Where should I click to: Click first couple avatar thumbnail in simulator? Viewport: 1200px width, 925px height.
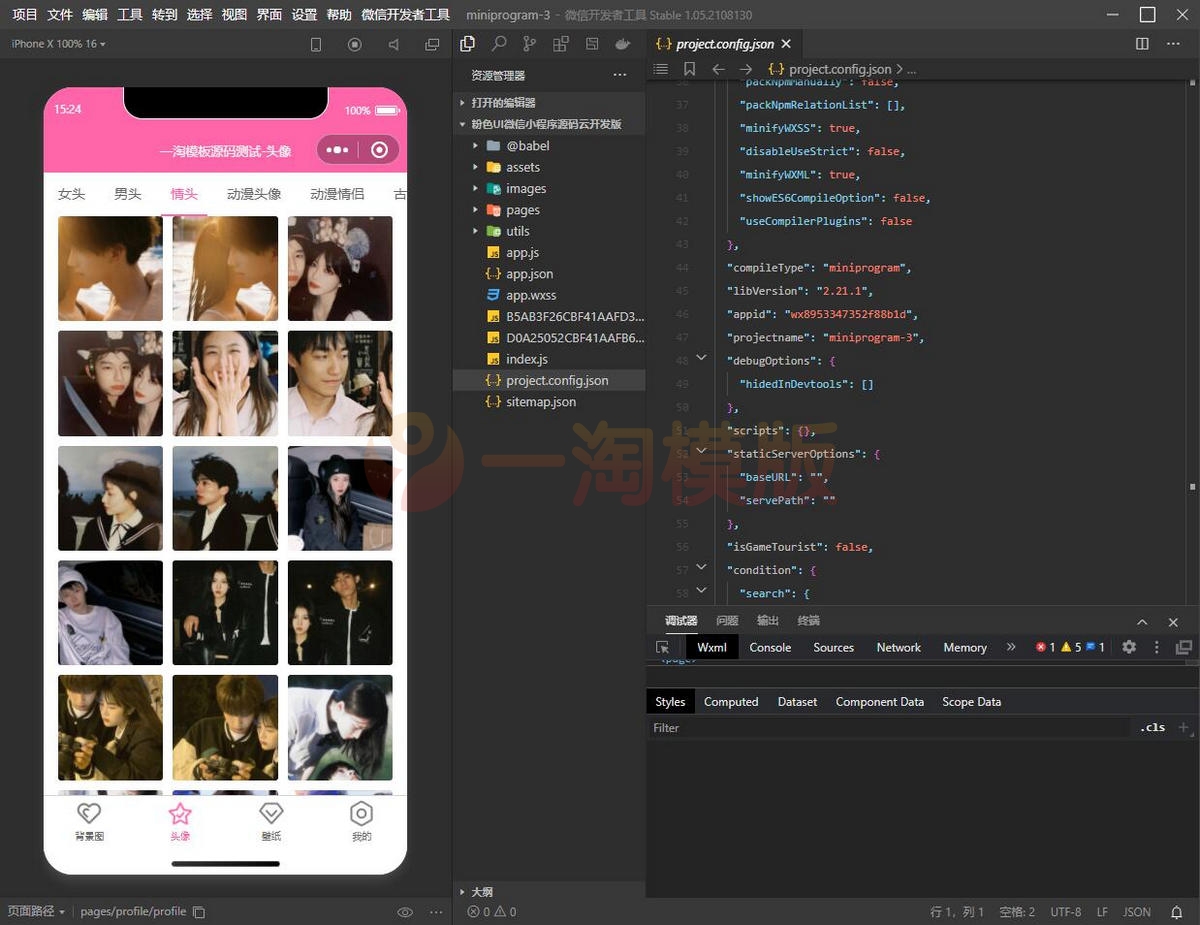click(x=110, y=268)
